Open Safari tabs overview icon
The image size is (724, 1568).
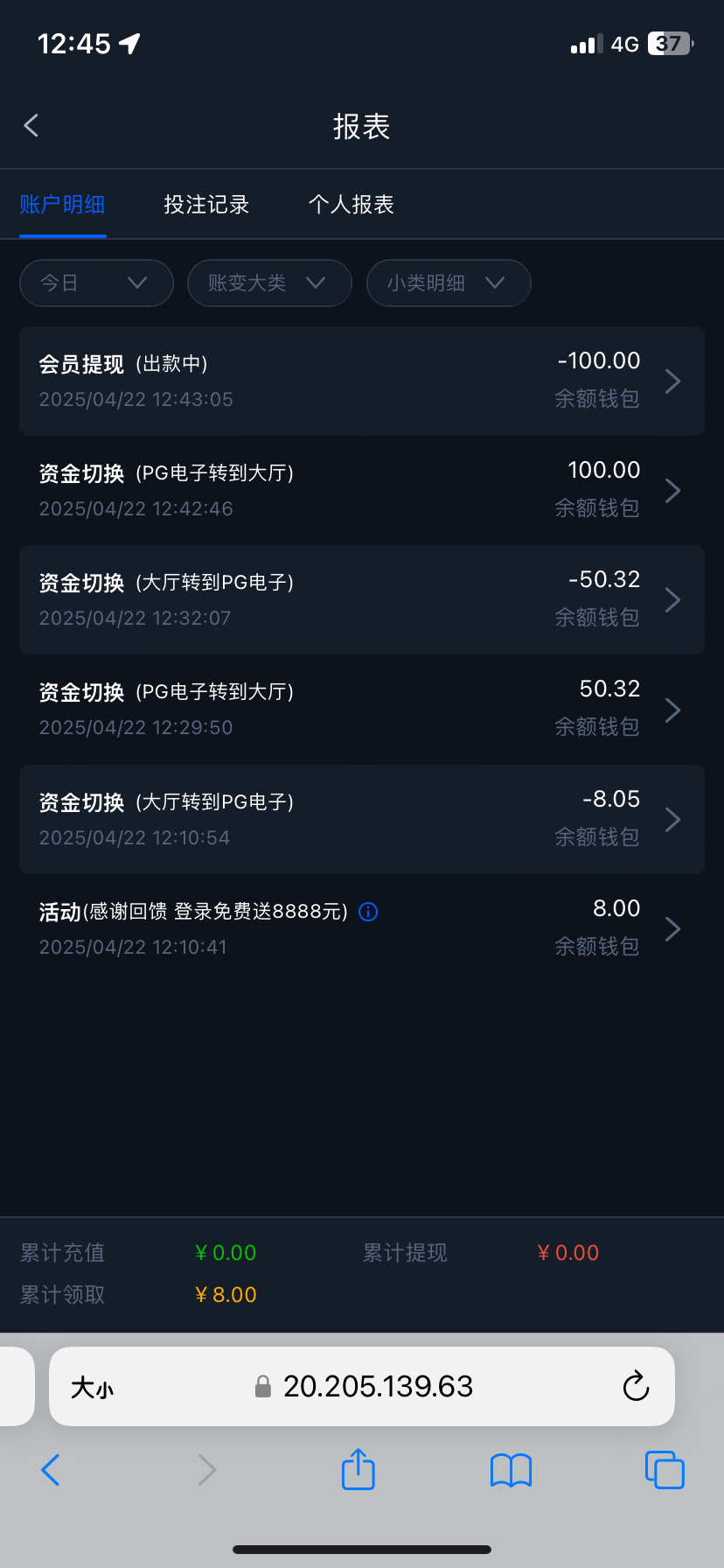coord(664,1470)
